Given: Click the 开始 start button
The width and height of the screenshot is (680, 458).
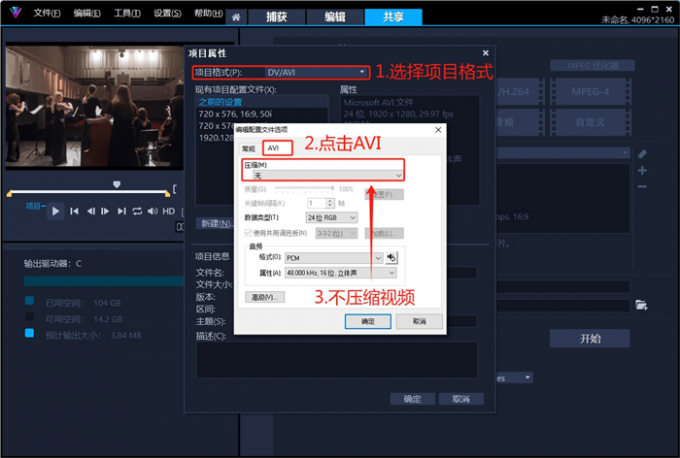Looking at the screenshot, I should click(x=590, y=338).
